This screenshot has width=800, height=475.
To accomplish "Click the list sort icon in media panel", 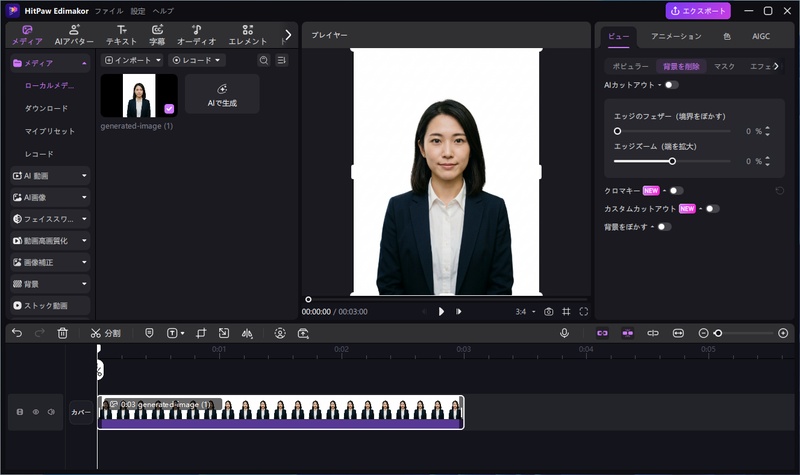I will [x=282, y=60].
